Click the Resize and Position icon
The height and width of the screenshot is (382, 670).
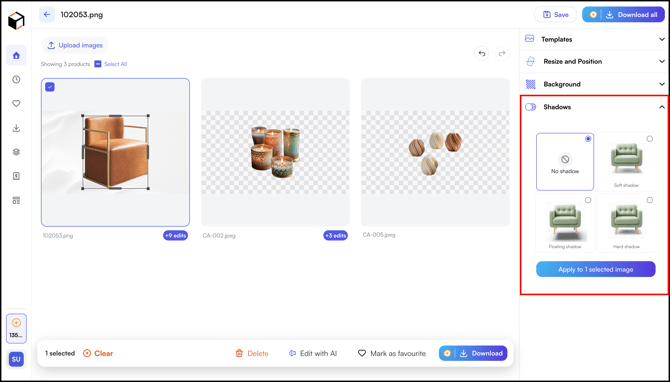click(x=530, y=61)
